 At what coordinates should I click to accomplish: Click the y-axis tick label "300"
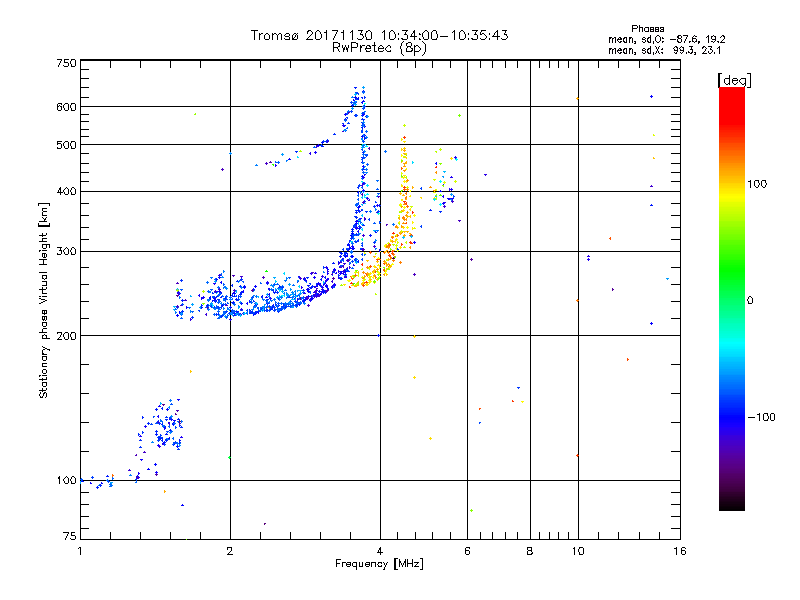[x=66, y=251]
